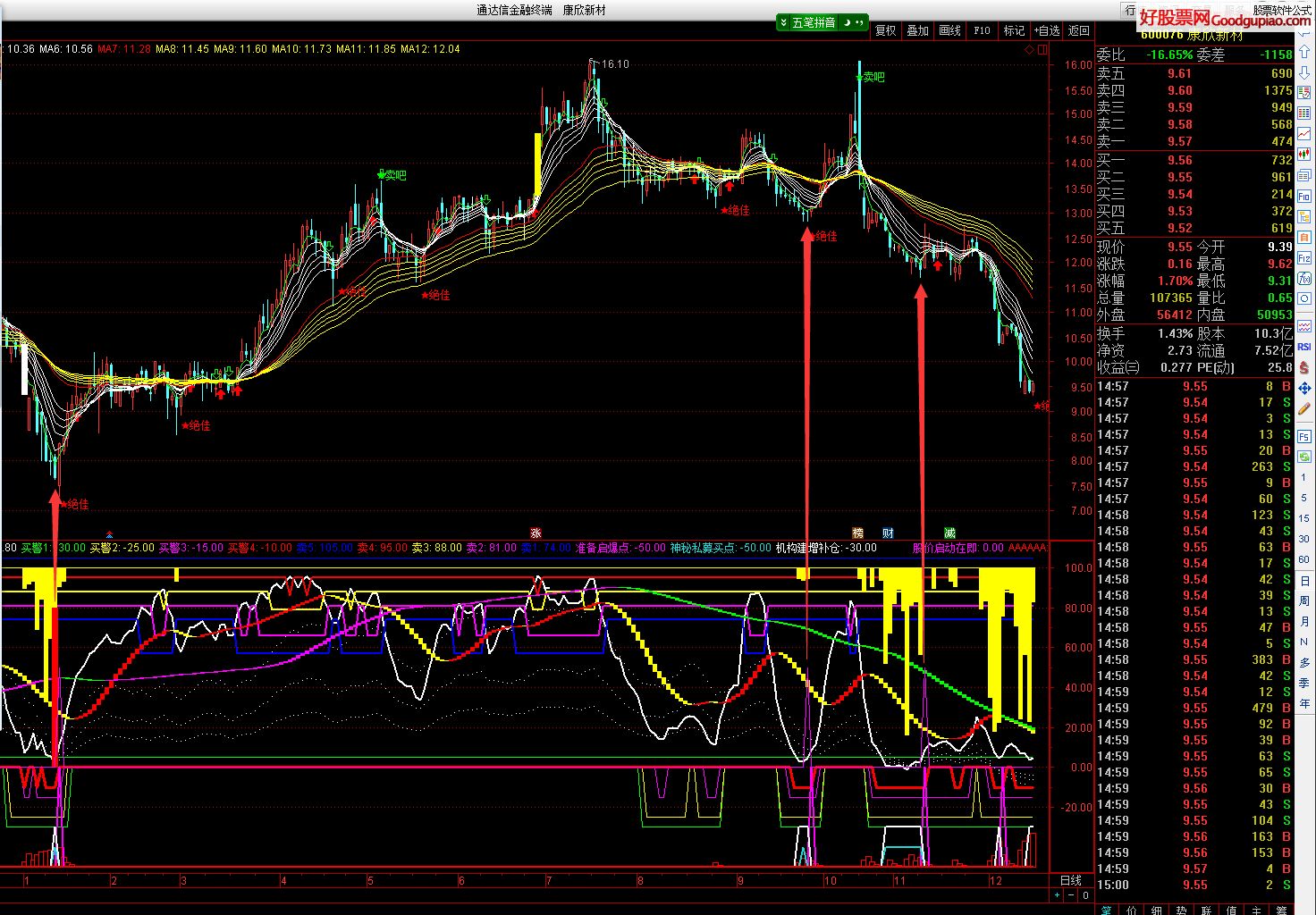The width and height of the screenshot is (1316, 915).
Task: Click the 财 marker on the event bar
Action: (888, 533)
